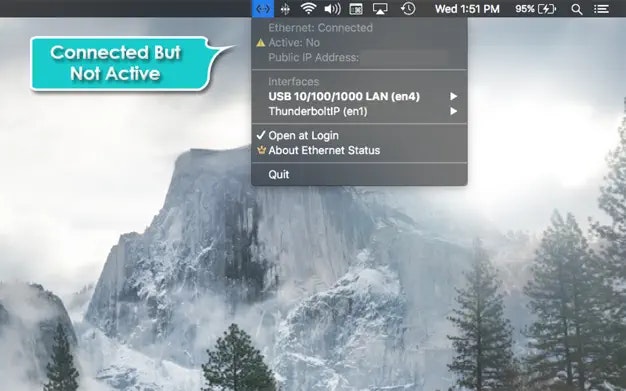Open the Time Machine icon

point(408,8)
